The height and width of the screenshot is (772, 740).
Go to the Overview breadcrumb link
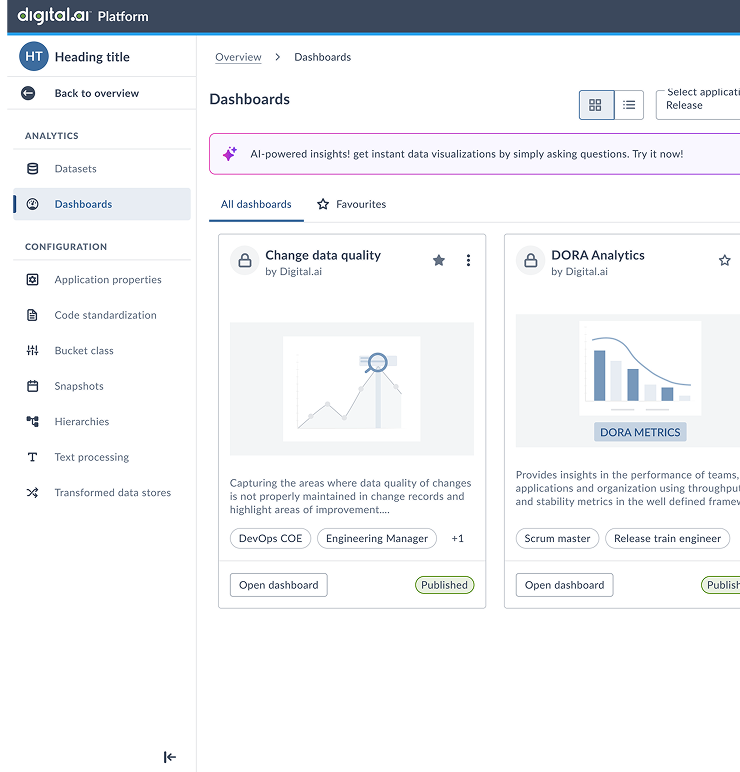pyautogui.click(x=238, y=57)
